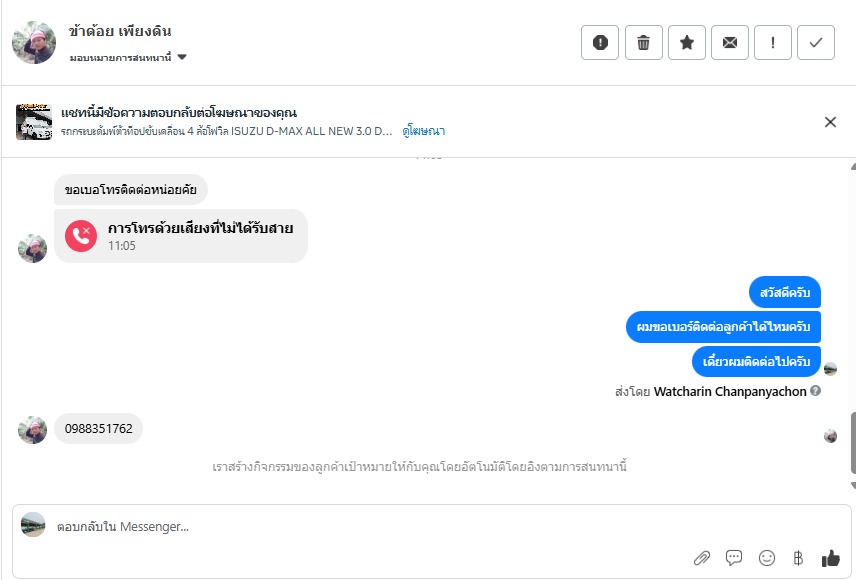Click the question mark beside Watcharin Chanpanyachon

[816, 391]
